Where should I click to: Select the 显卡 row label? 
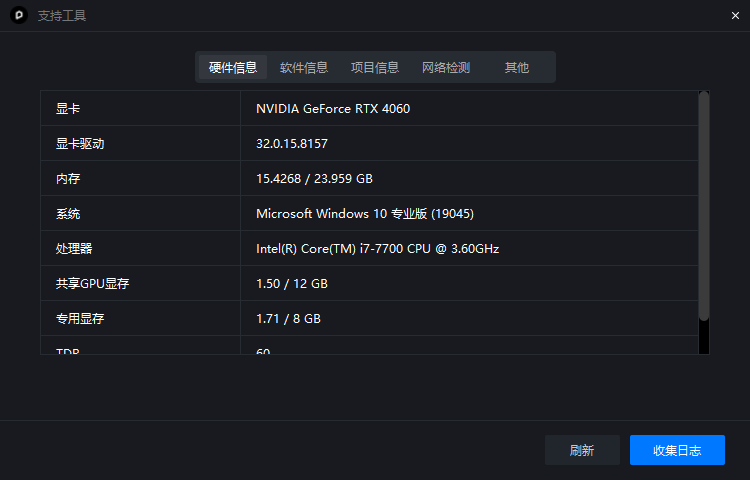[68, 109]
